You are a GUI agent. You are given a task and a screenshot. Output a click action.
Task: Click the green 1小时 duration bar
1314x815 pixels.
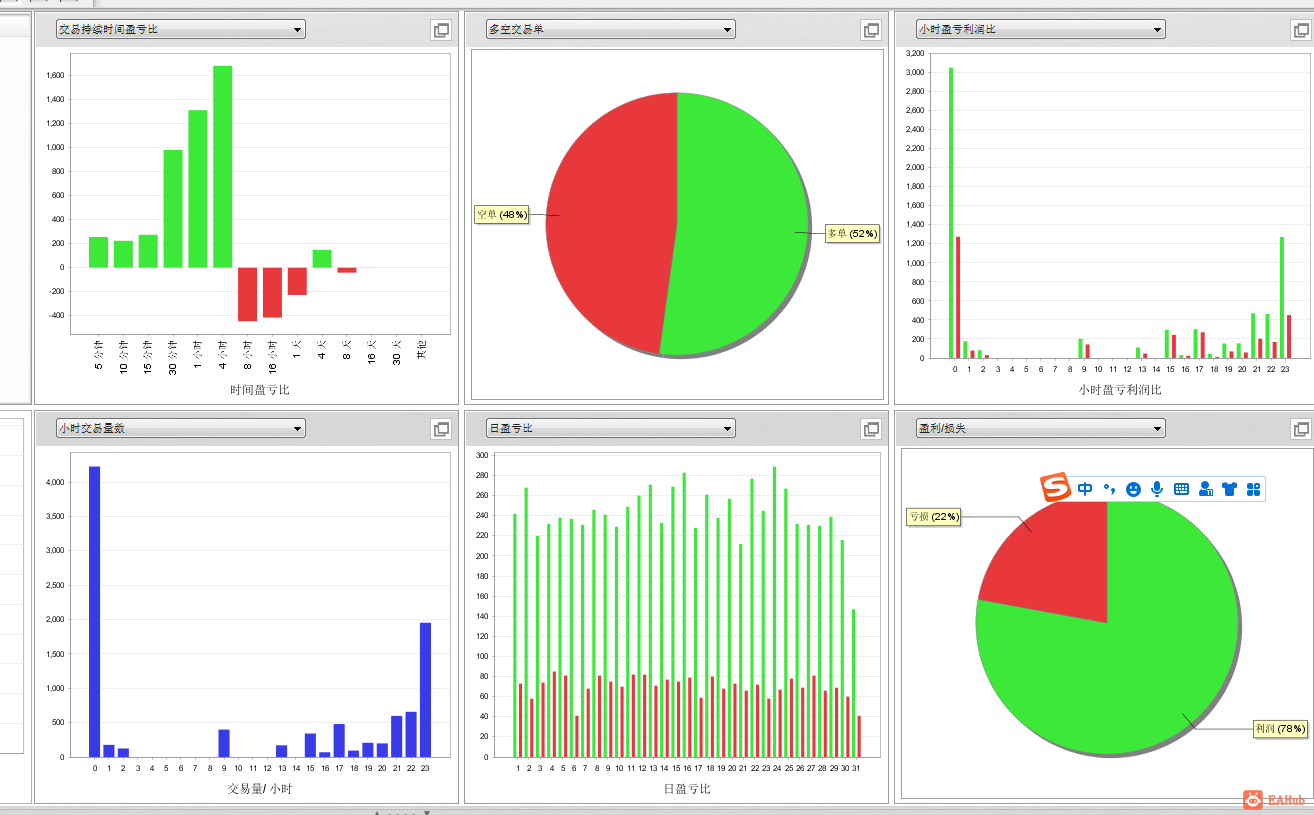[197, 189]
